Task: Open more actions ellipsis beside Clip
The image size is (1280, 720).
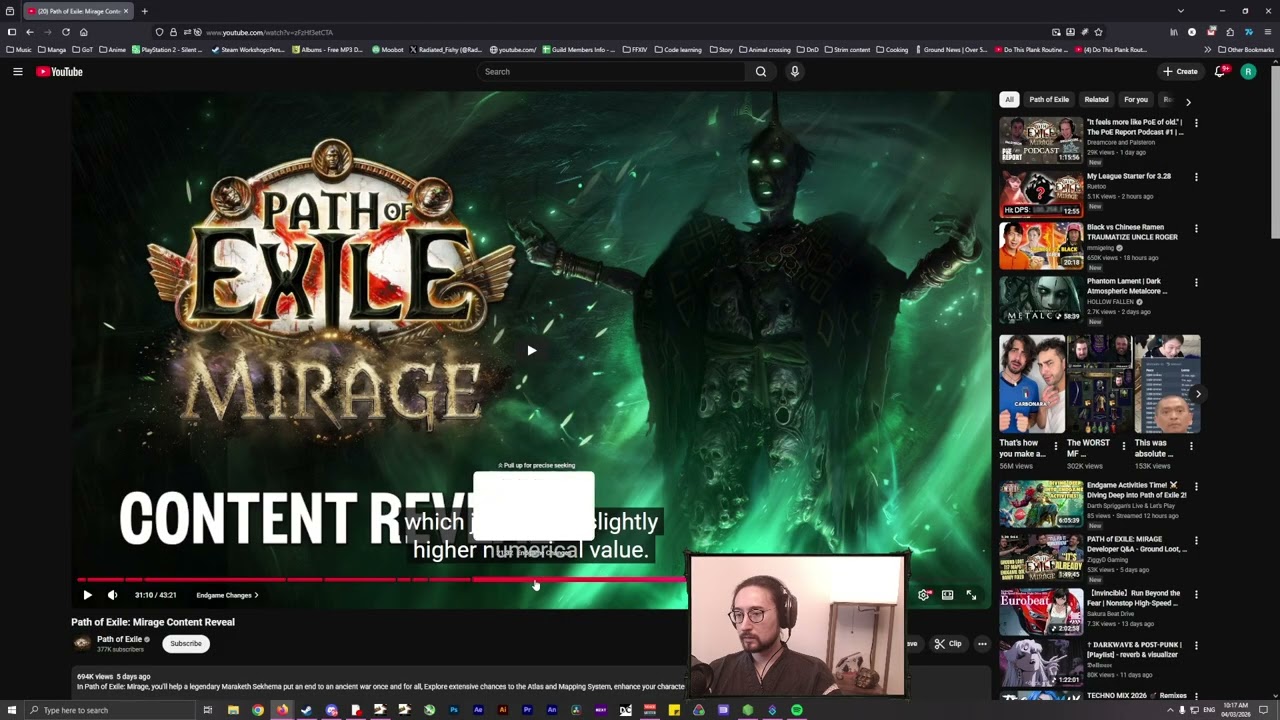Action: click(982, 644)
